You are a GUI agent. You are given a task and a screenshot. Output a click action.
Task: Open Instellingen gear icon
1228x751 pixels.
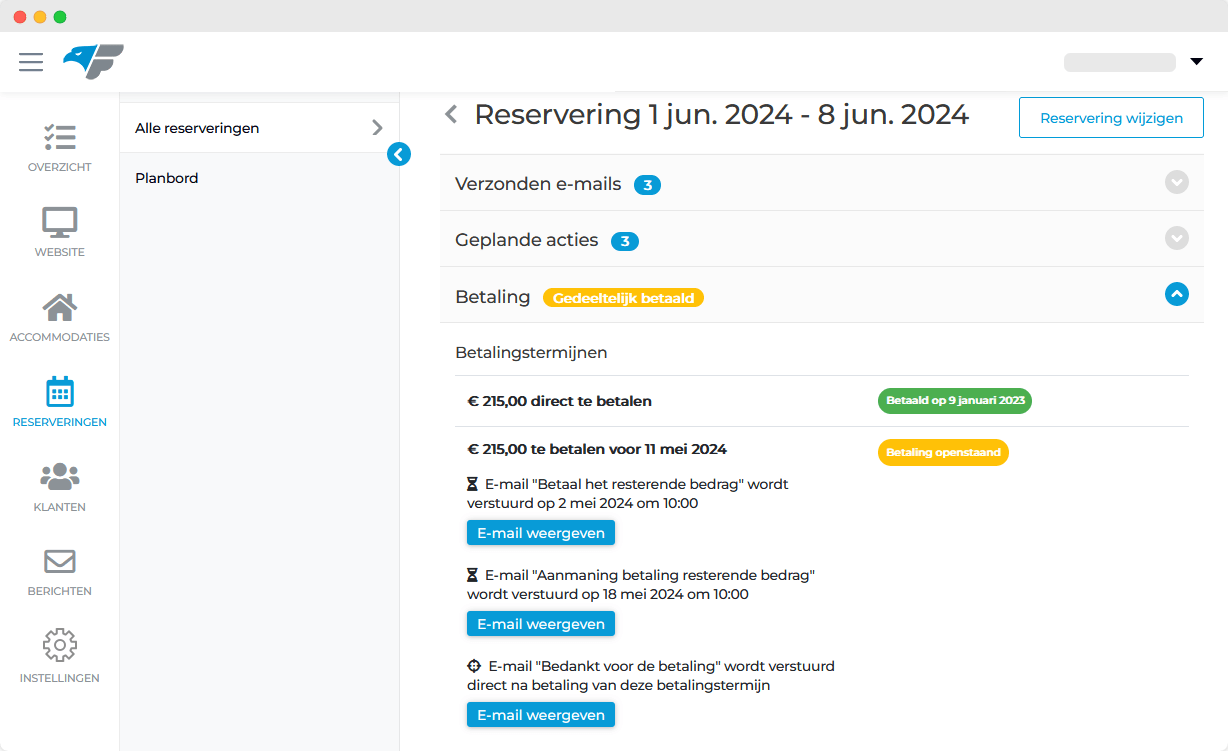coord(60,646)
